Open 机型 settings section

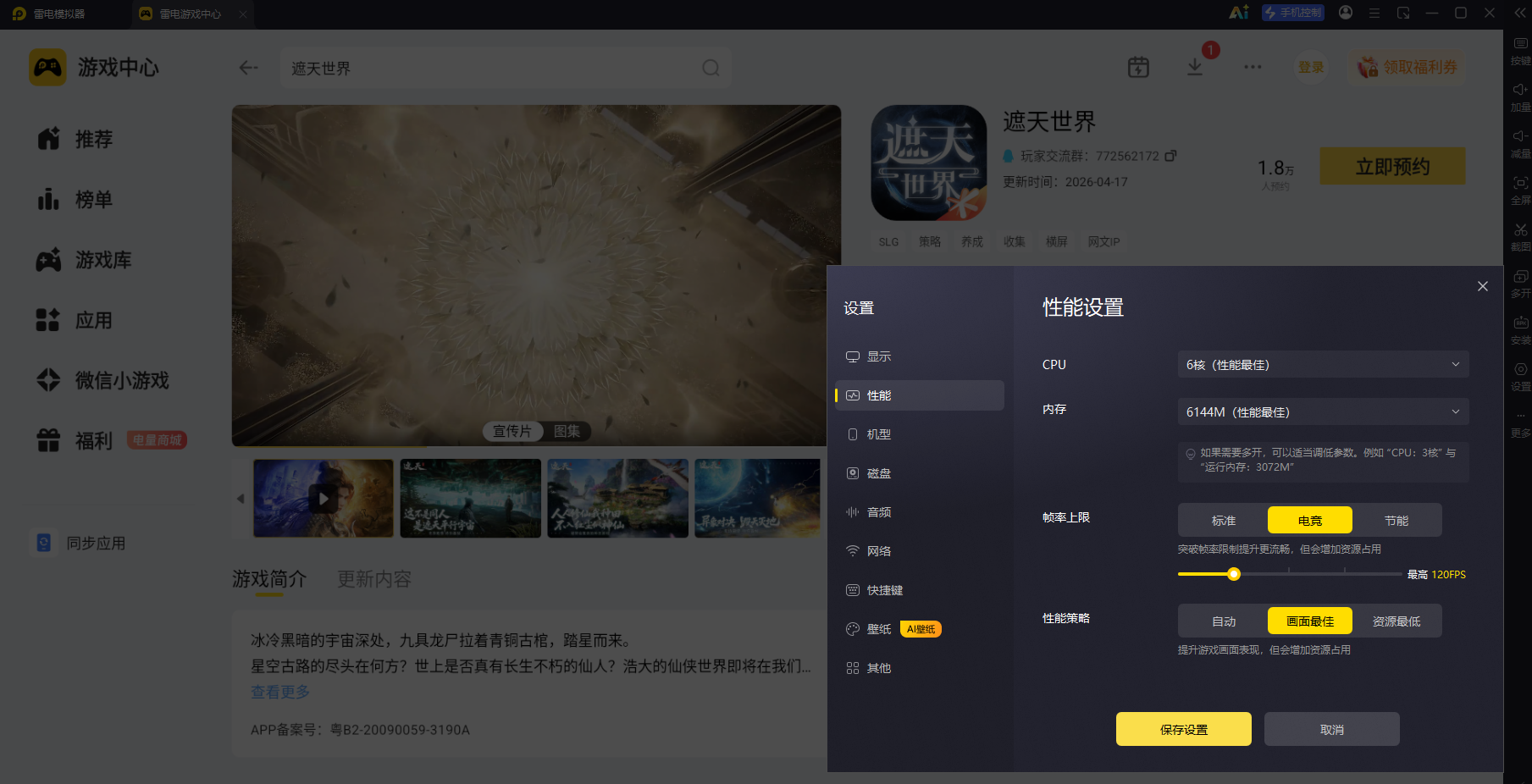coord(920,434)
